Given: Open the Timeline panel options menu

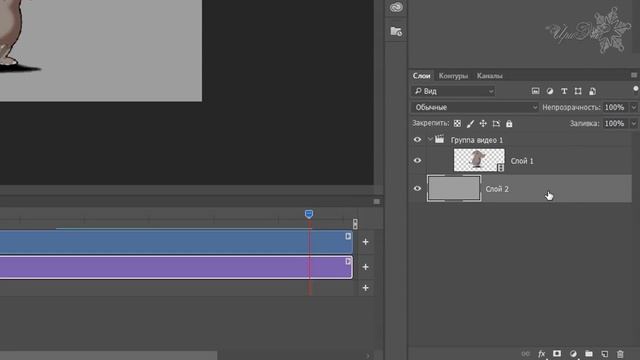Looking at the screenshot, I should [x=376, y=201].
